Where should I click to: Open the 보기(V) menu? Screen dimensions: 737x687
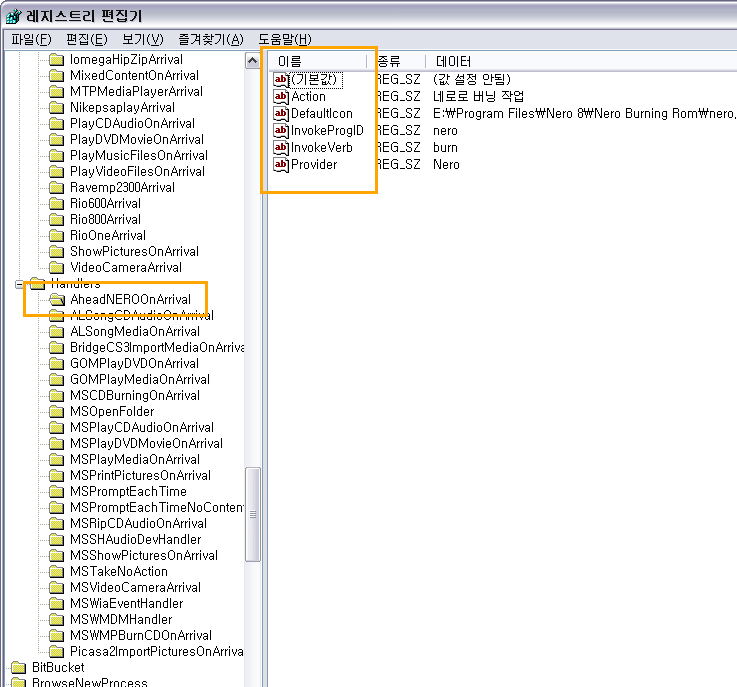[x=142, y=39]
